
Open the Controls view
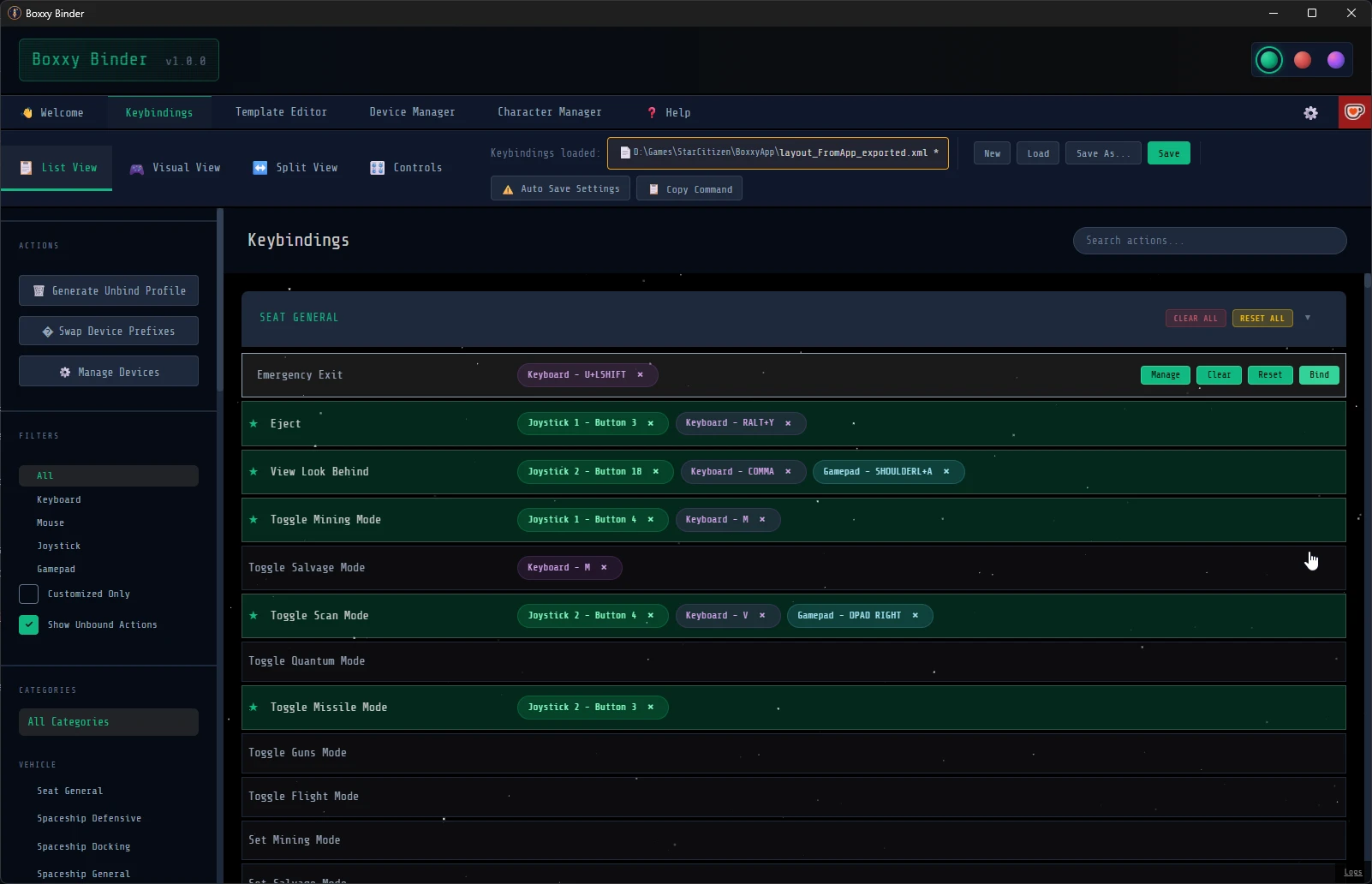407,168
